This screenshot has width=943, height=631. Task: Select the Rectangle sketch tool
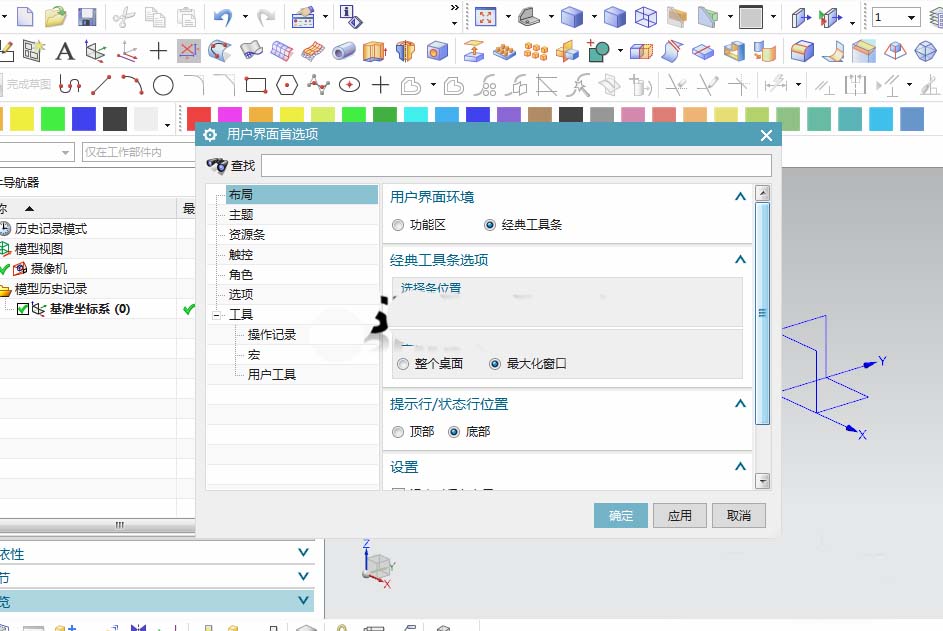click(254, 85)
